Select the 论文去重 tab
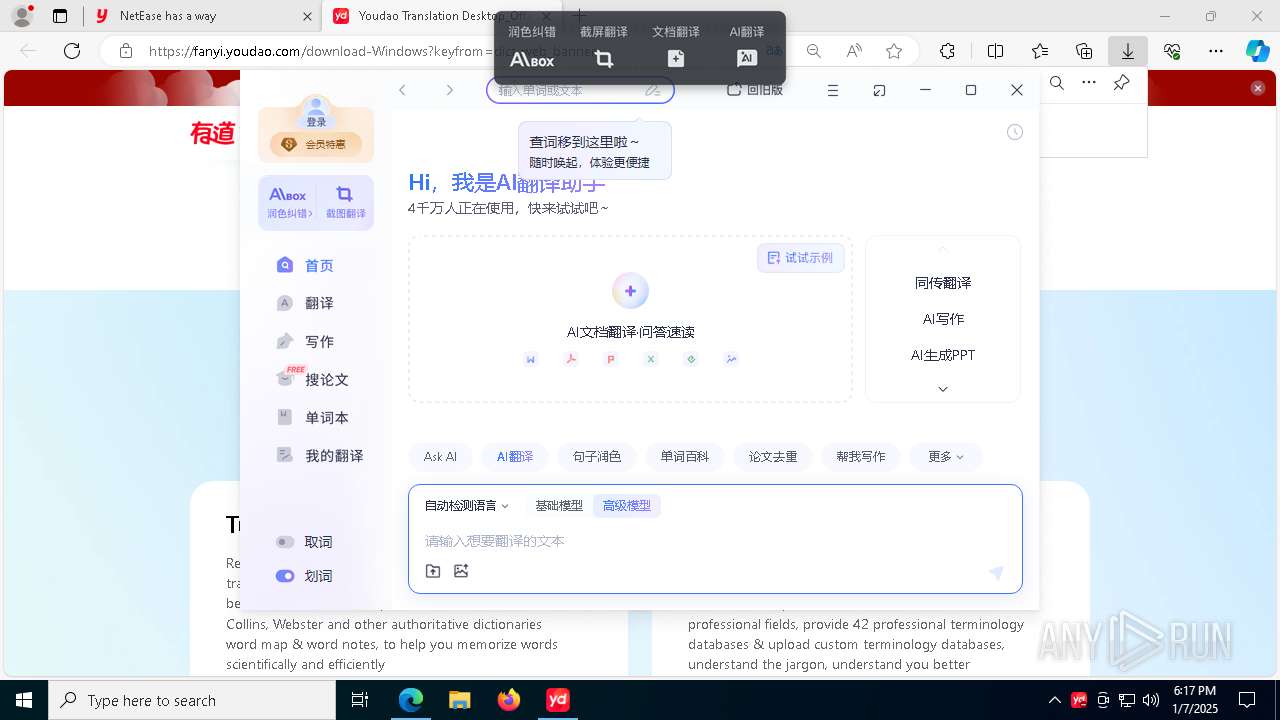This screenshot has width=1280, height=720. [773, 457]
